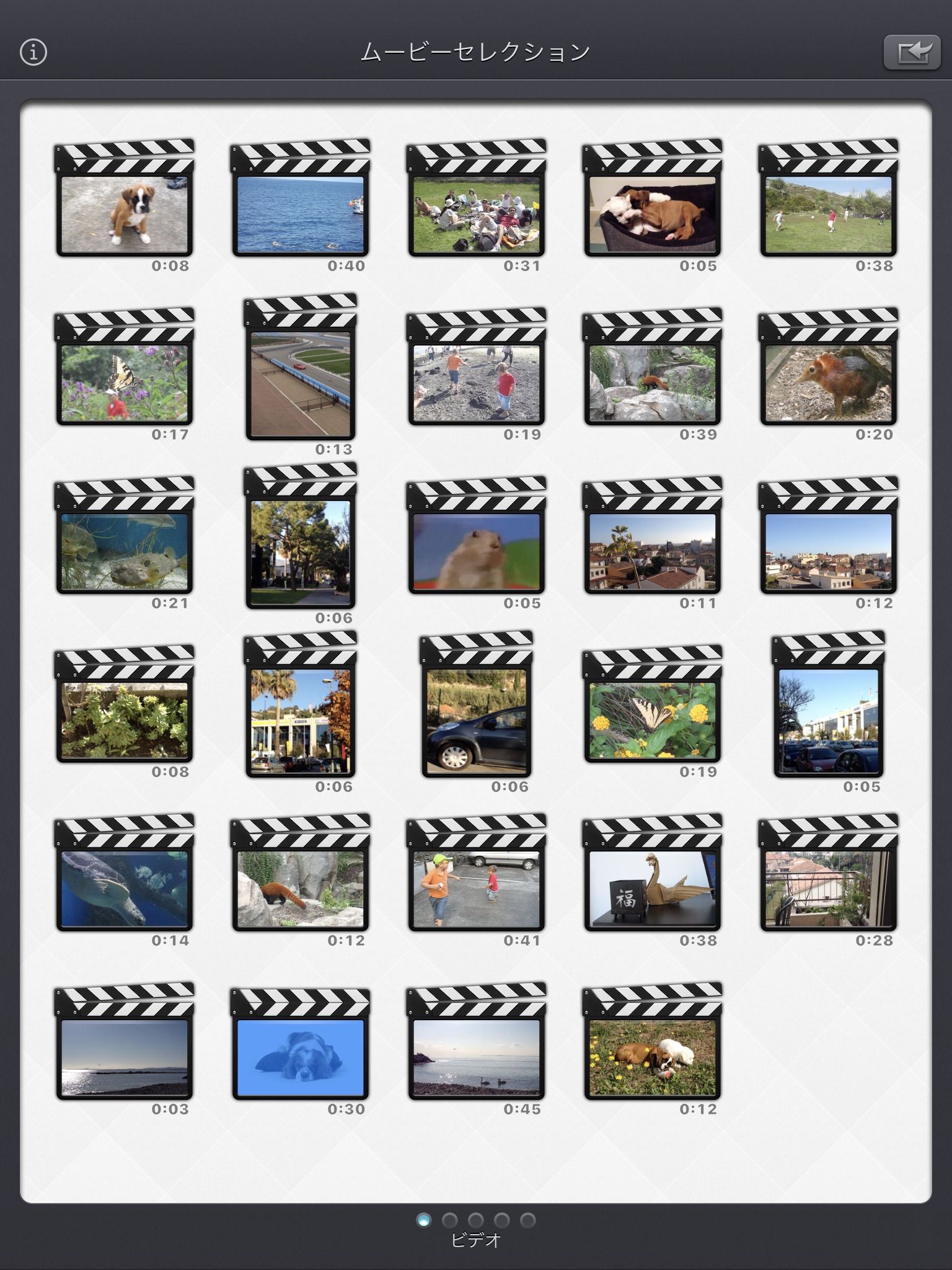Image resolution: width=952 pixels, height=1270 pixels.
Task: Switch to the third page dot
Action: [x=476, y=1220]
